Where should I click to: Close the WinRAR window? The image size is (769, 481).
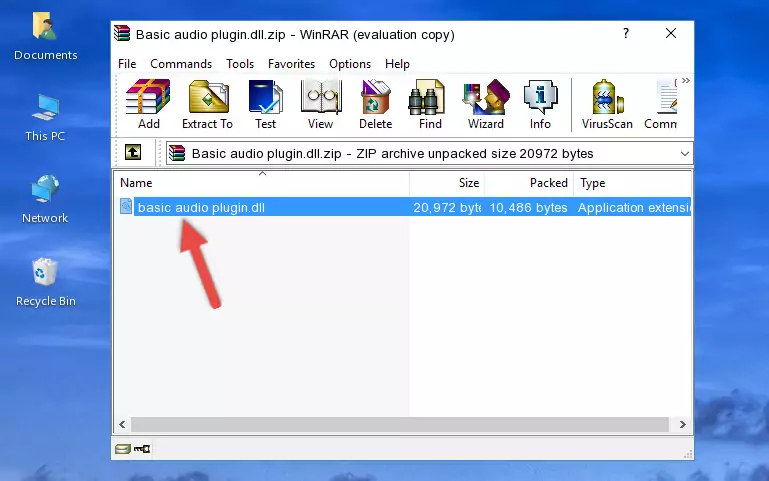pos(671,33)
